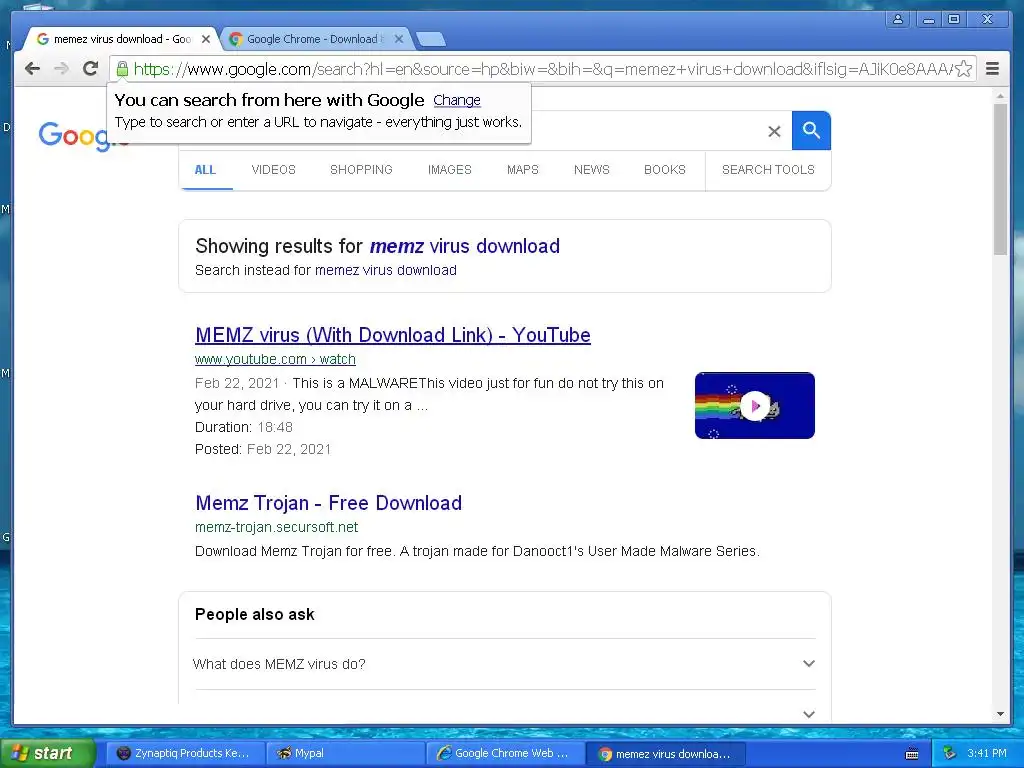Click the scrollbar down arrow
The height and width of the screenshot is (768, 1024).
click(x=1000, y=714)
